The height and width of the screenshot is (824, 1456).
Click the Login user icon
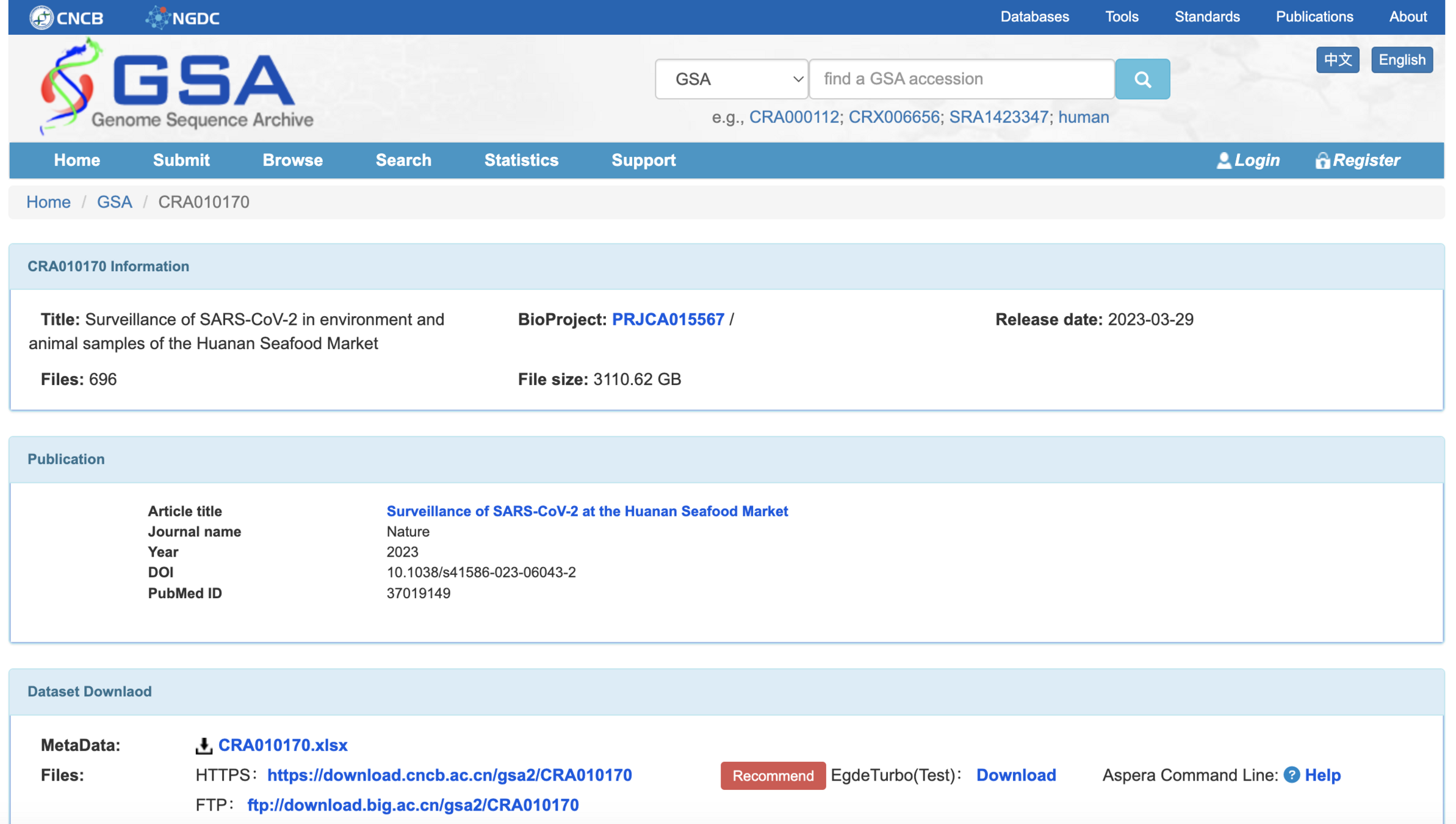click(x=1224, y=161)
